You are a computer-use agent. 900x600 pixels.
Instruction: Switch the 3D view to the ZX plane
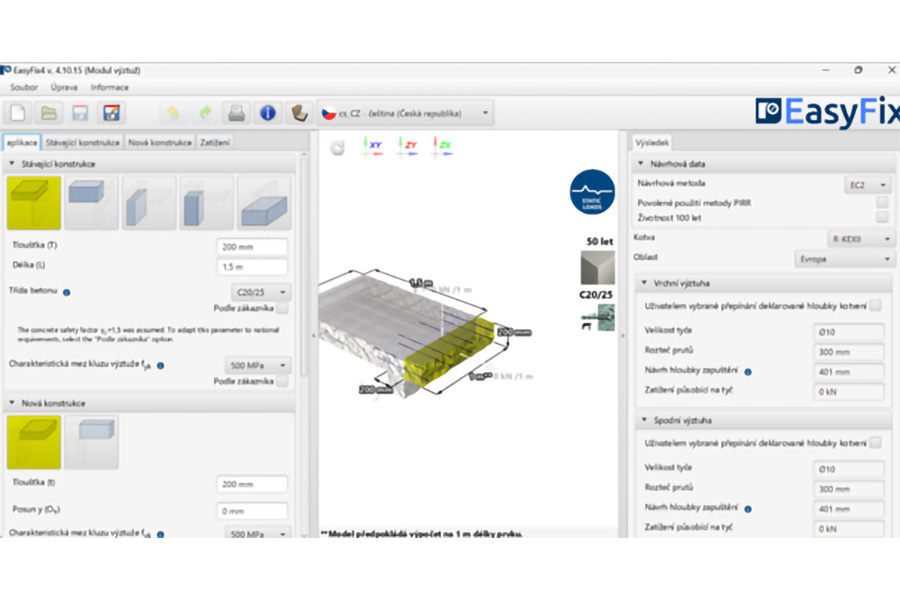(443, 146)
